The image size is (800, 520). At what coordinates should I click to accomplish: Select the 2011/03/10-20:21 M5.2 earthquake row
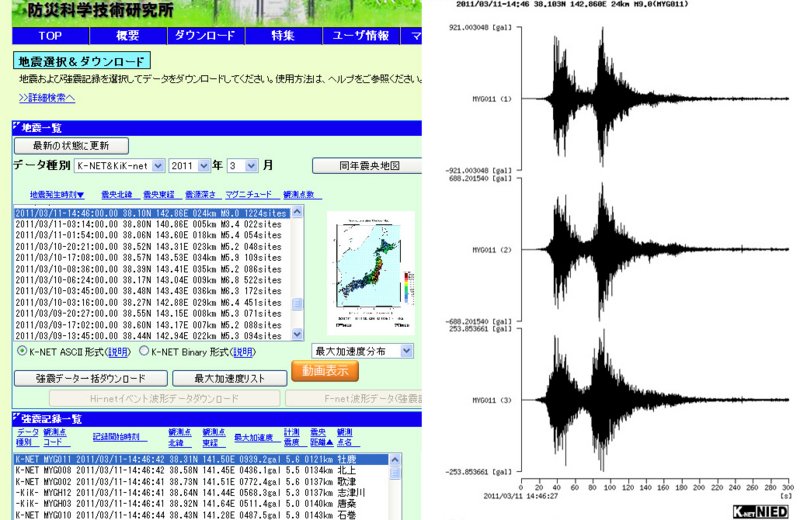click(152, 247)
